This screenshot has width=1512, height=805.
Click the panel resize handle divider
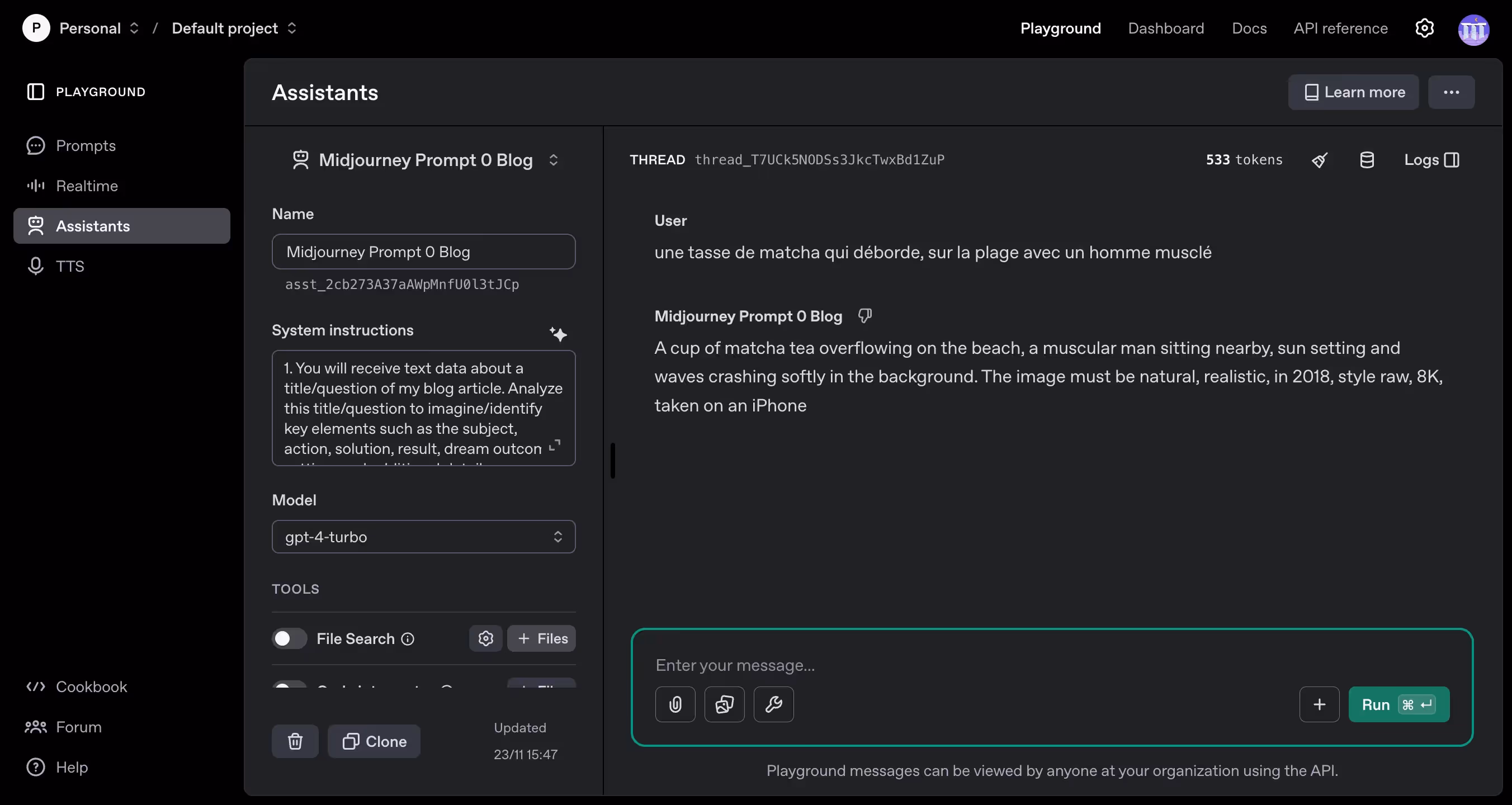coord(613,461)
